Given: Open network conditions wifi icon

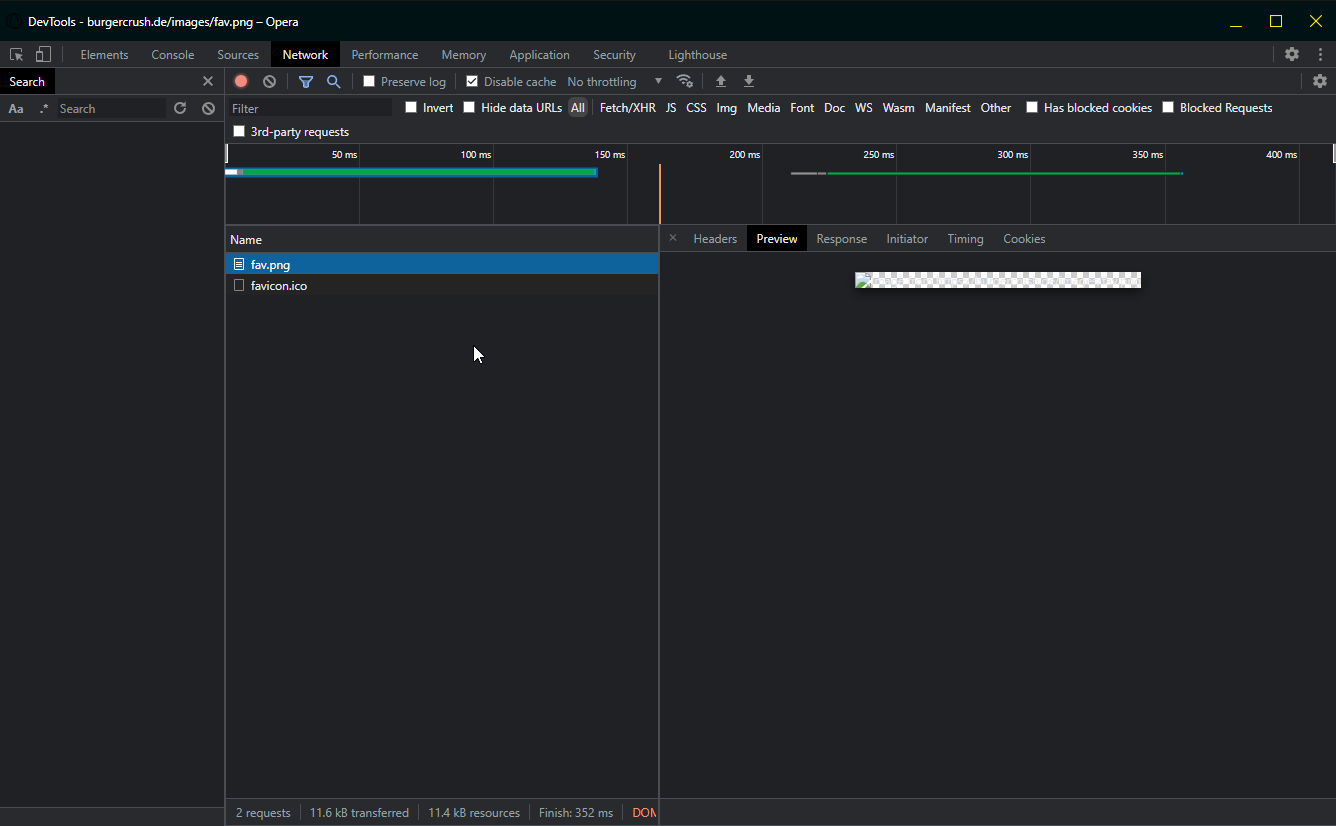Looking at the screenshot, I should (x=685, y=82).
